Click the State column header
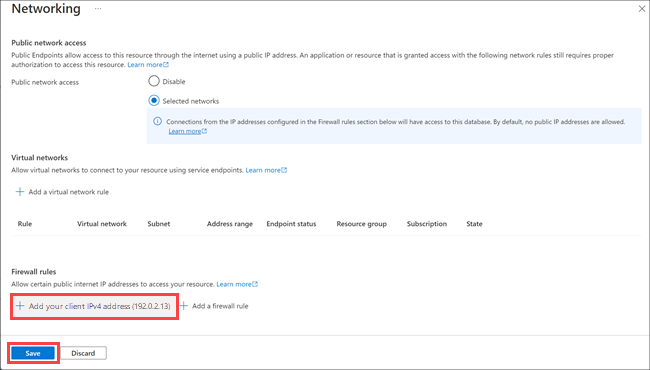Viewport: 650px width, 370px height. 474,224
